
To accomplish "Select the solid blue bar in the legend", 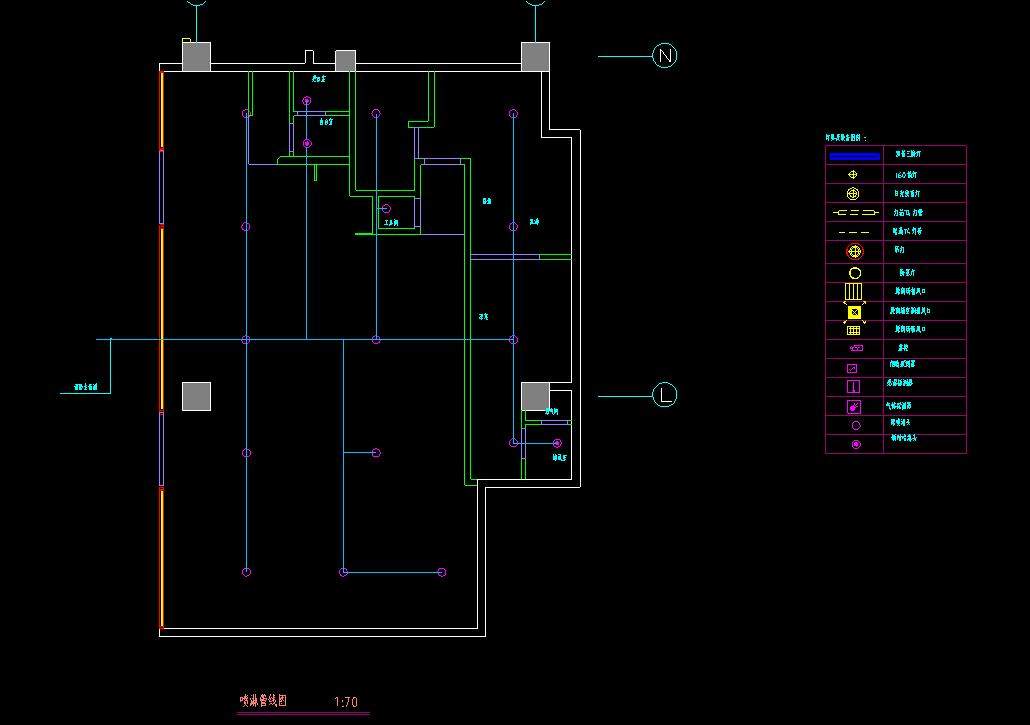I will coord(854,156).
